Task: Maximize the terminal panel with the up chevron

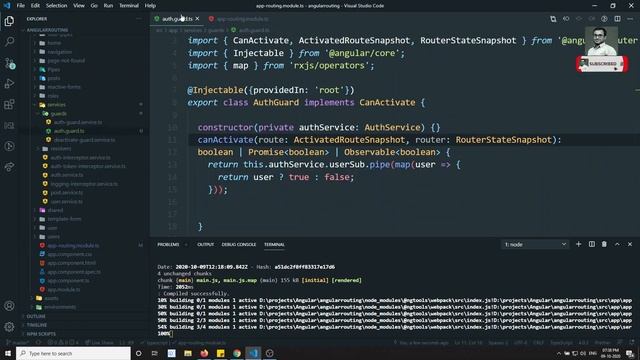Action: pos(617,244)
